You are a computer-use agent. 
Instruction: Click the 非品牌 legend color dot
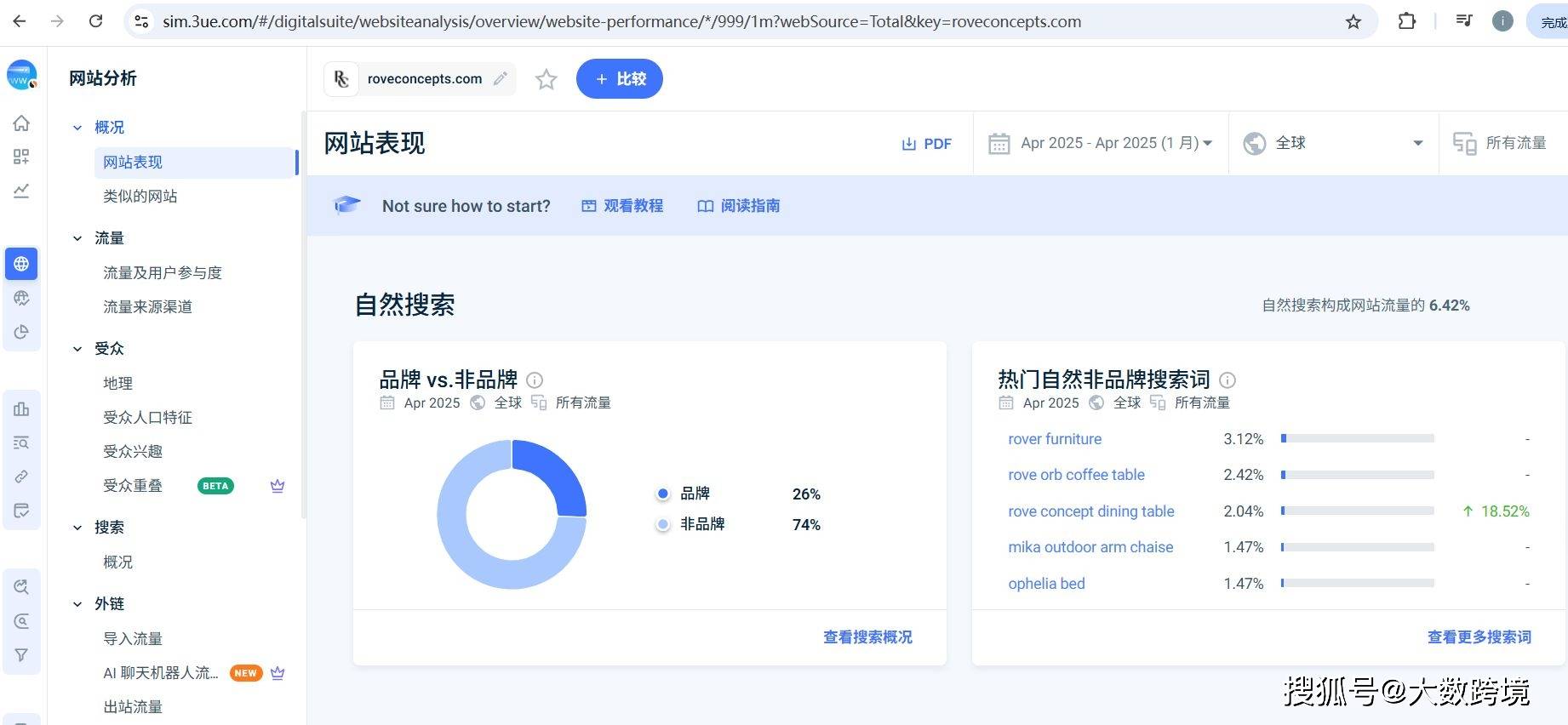663,524
